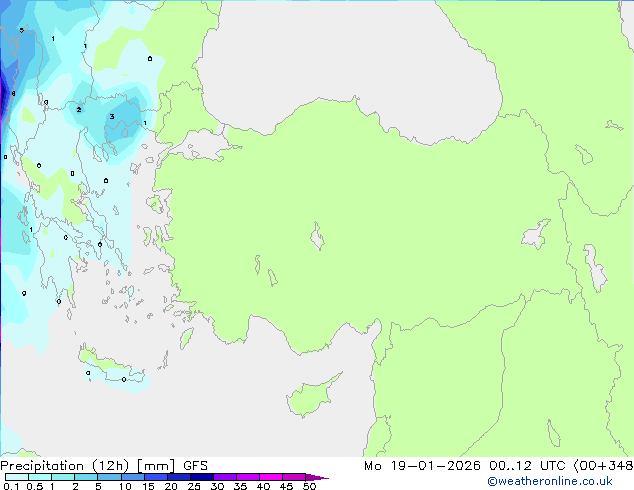Click the 40–45 mm magenta legend swatch
Viewport: 634px width, 490px height.
(271, 477)
